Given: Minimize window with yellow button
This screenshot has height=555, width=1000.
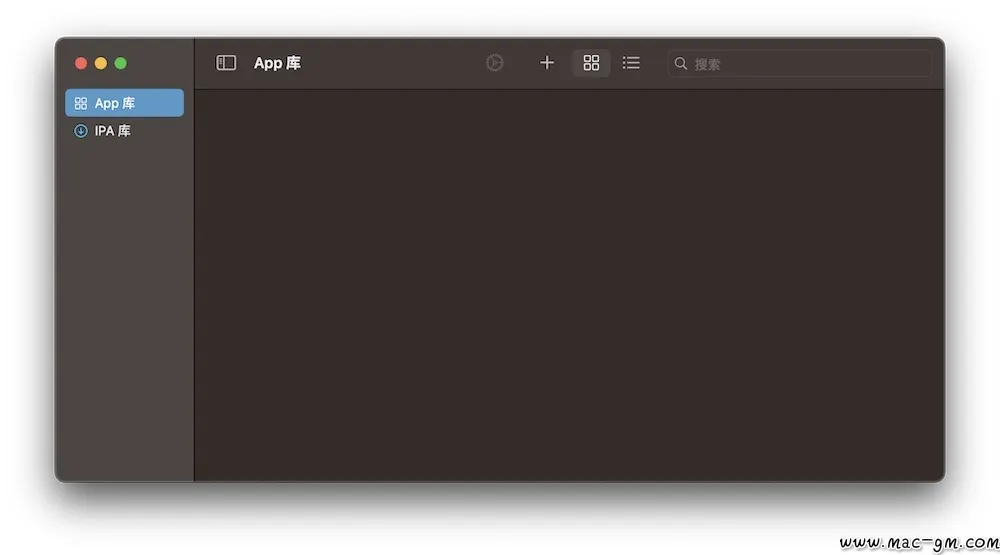Looking at the screenshot, I should point(101,63).
